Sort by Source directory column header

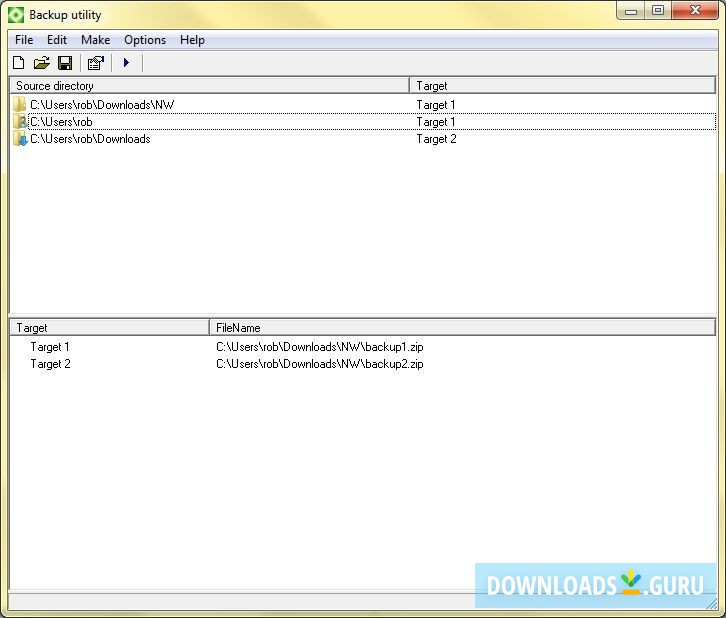point(210,86)
